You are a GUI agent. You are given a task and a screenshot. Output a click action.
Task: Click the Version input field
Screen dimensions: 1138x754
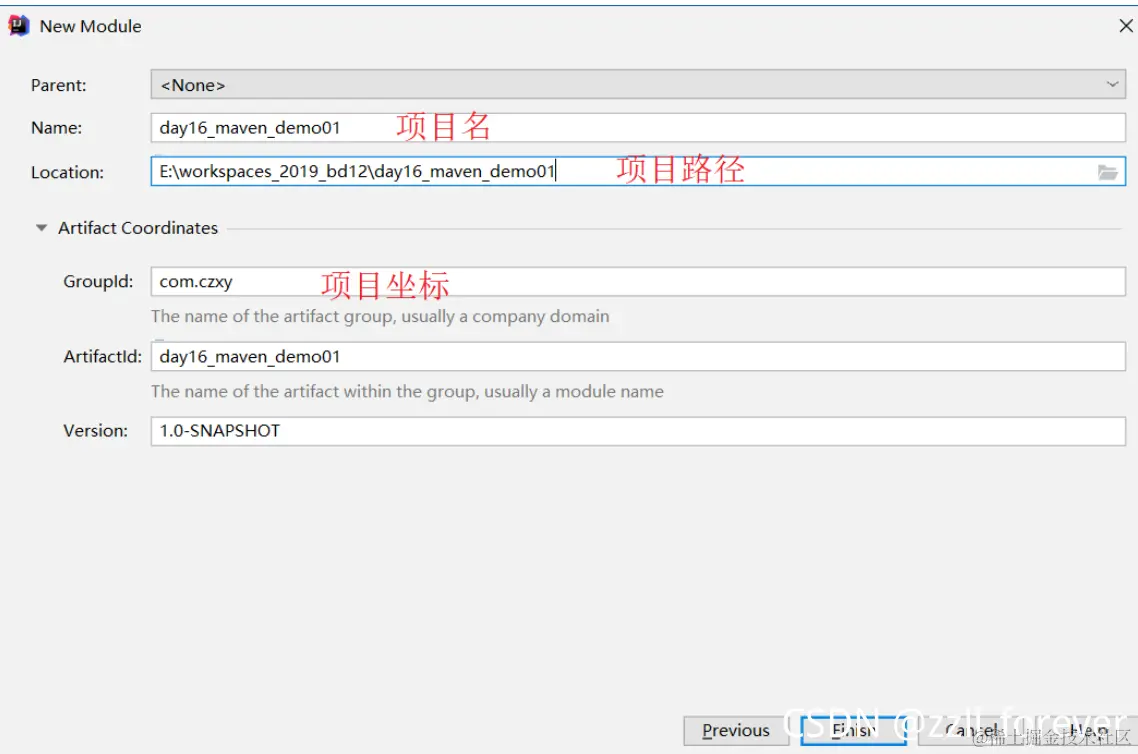[638, 431]
